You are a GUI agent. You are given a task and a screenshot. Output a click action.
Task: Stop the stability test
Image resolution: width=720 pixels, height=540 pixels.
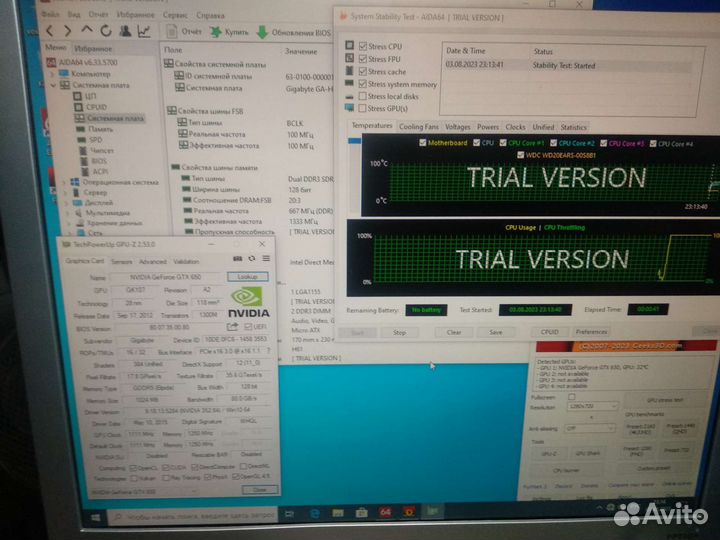pos(399,332)
